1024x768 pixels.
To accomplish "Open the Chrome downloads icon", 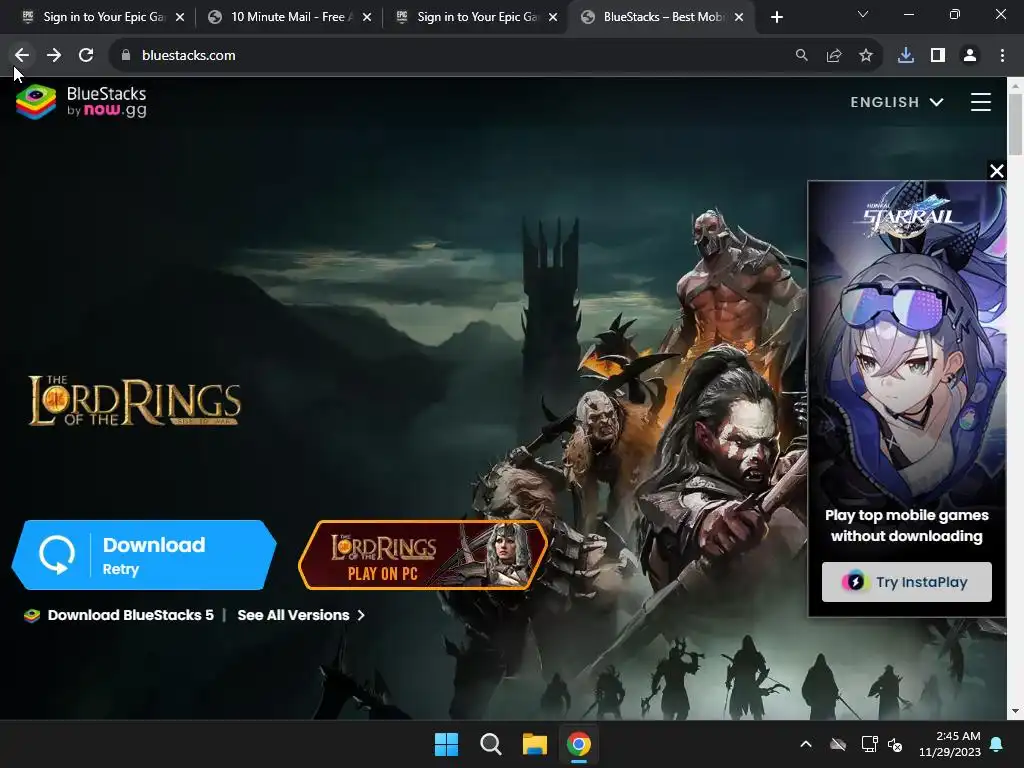I will pyautogui.click(x=906, y=56).
